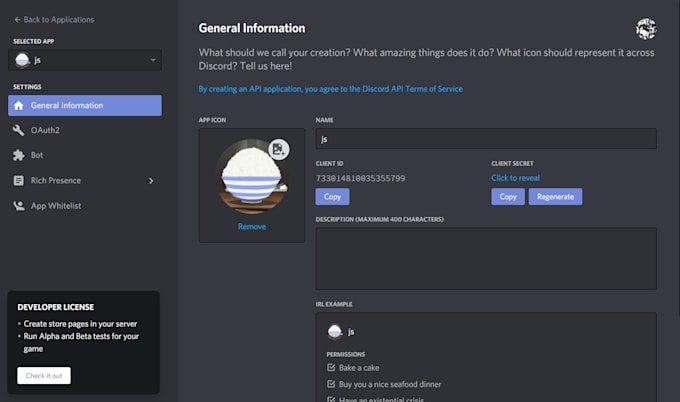Viewport: 680px width, 402px height.
Task: Select the client ID number text
Action: click(x=360, y=178)
